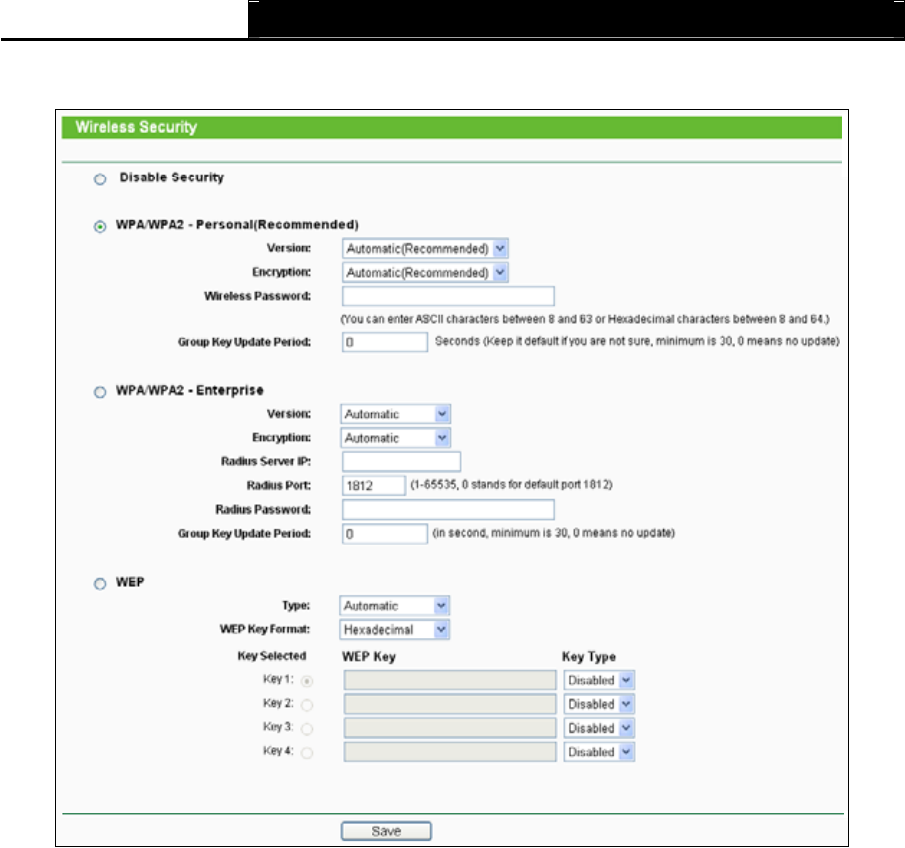Open the Key 2 Key Type dropdown
The width and height of the screenshot is (905, 848).
coord(599,704)
